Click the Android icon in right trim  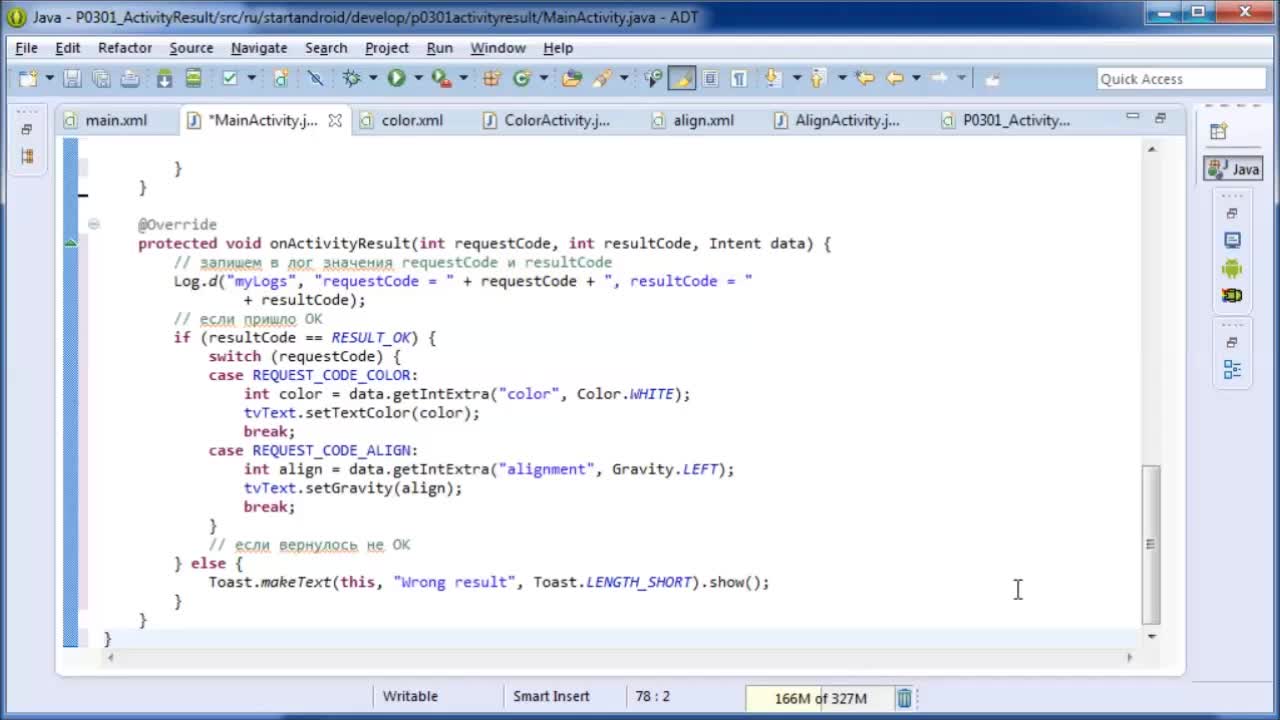[x=1232, y=268]
